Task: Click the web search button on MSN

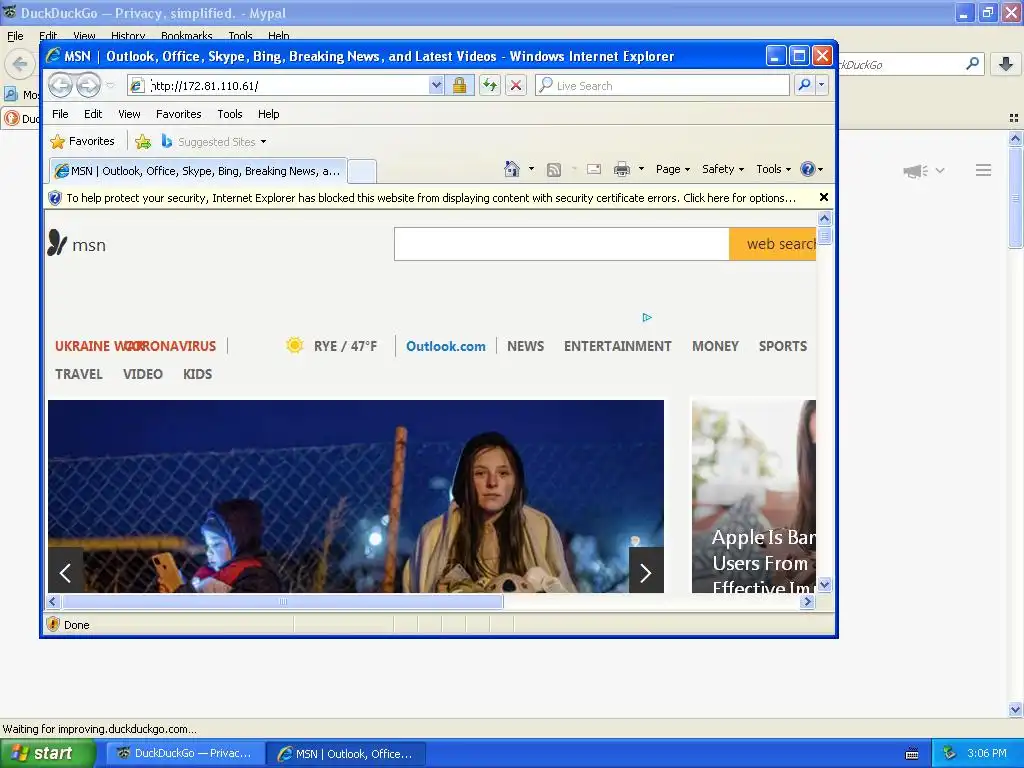Action: (773, 244)
